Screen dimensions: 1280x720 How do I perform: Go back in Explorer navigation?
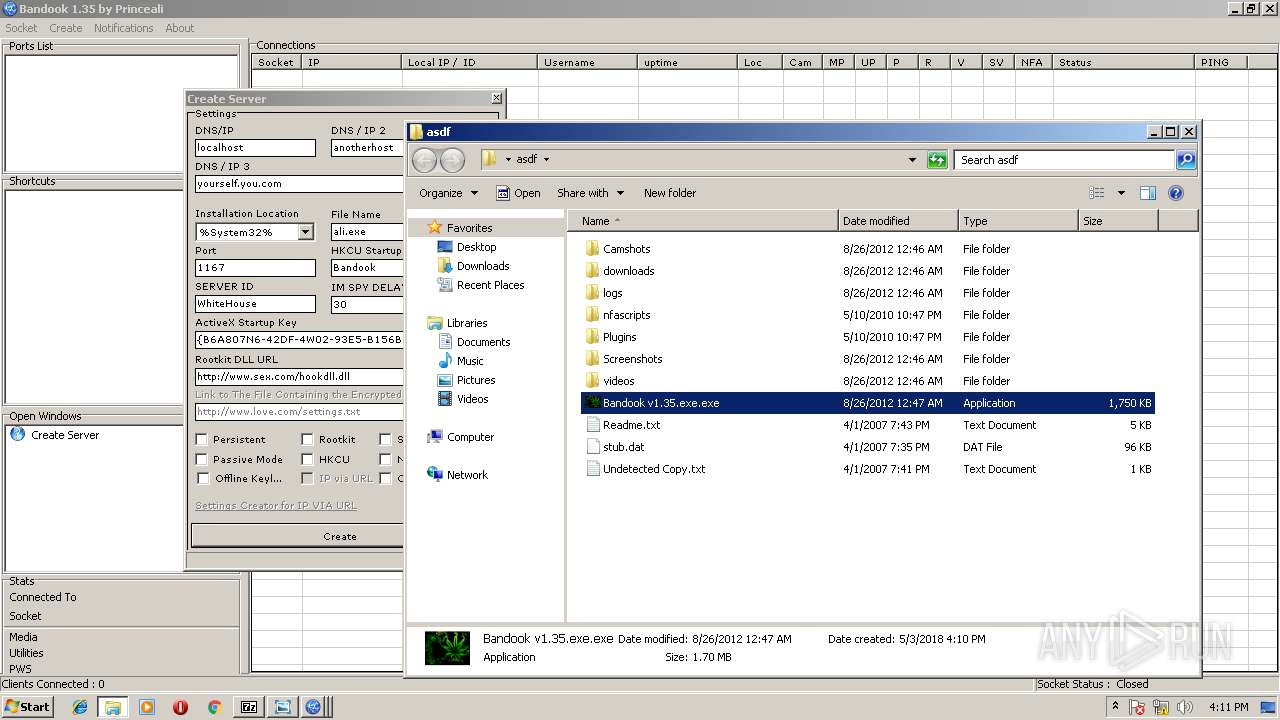click(424, 160)
